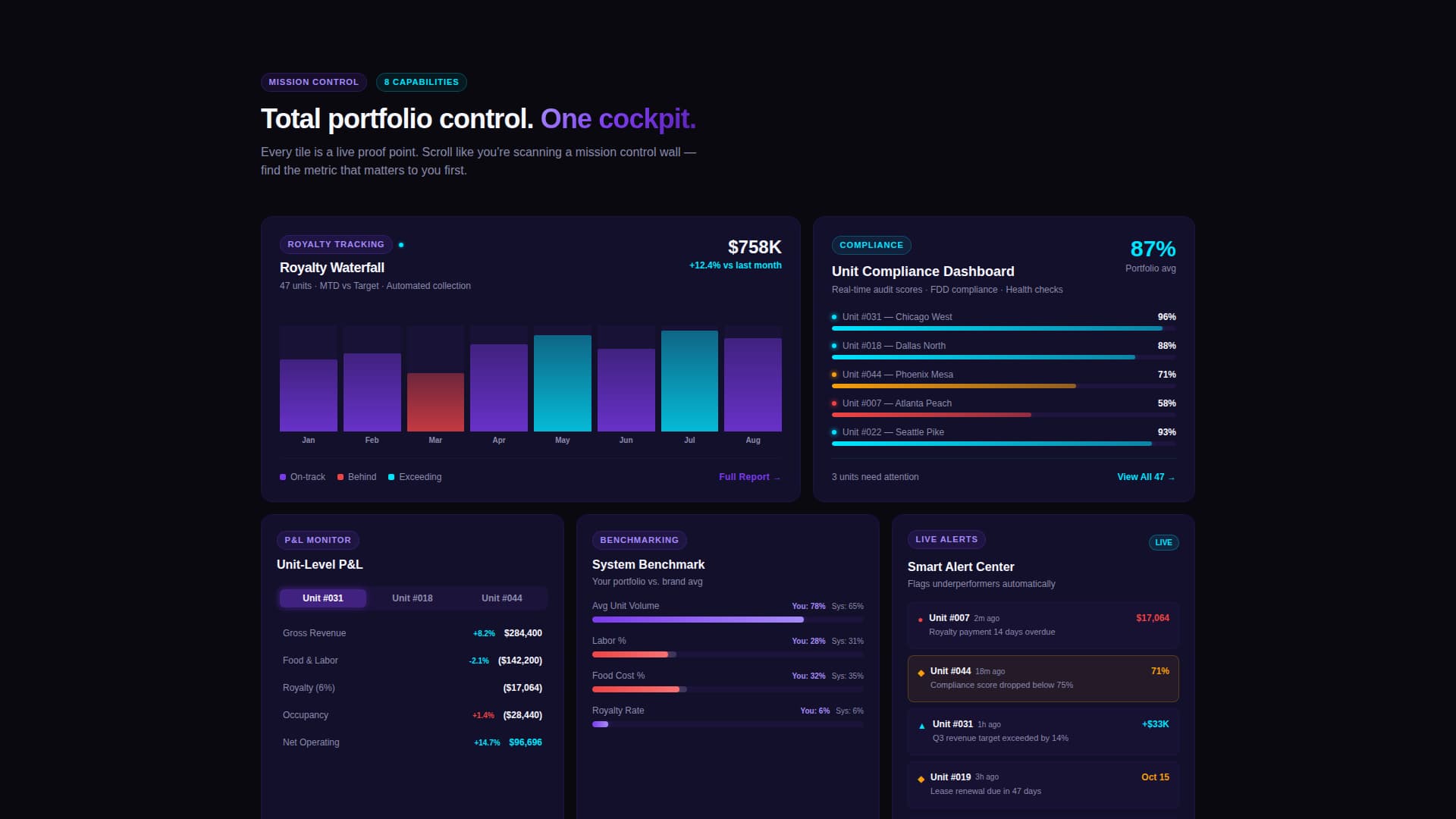Click the red Mar bar in the chart
The height and width of the screenshot is (819, 1456).
(x=435, y=402)
